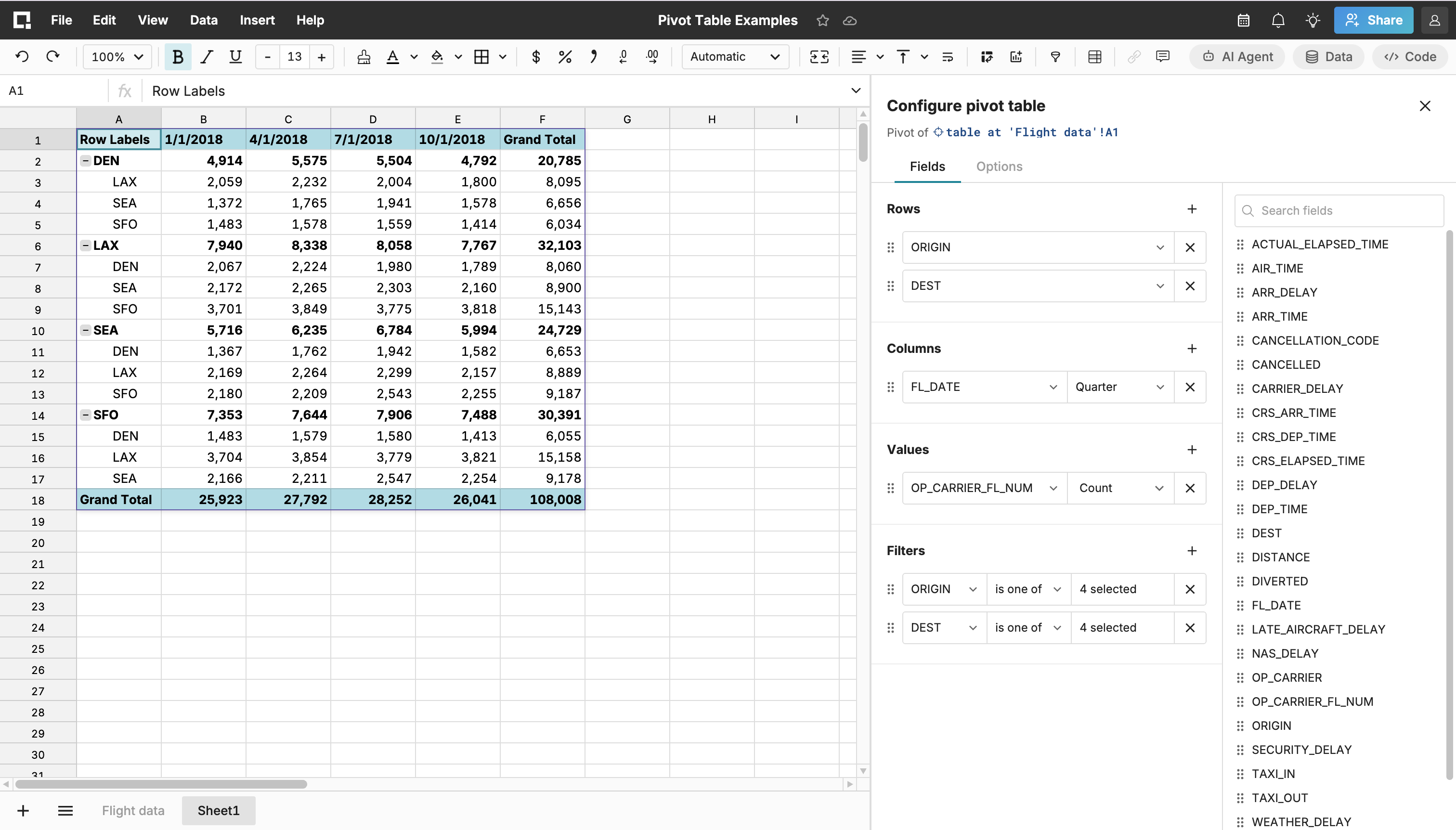This screenshot has width=1456, height=830.
Task: Collapse the SFO row group
Action: [86, 415]
